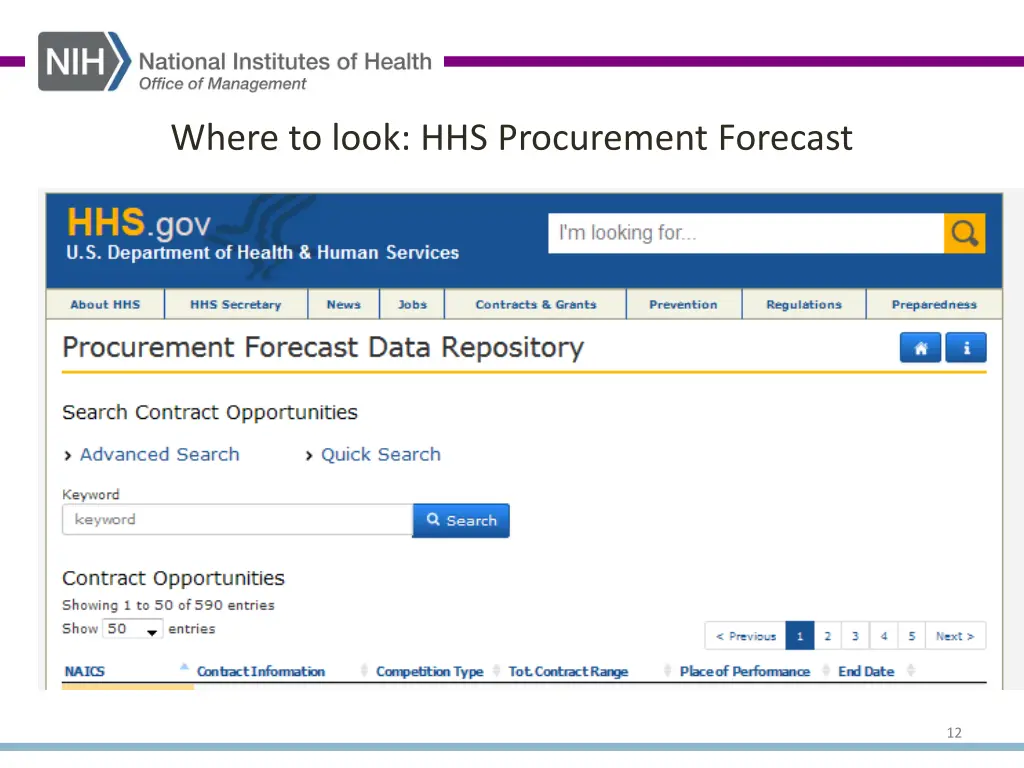This screenshot has height=768, width=1024.
Task: Expand Advanced Search options
Action: [159, 454]
